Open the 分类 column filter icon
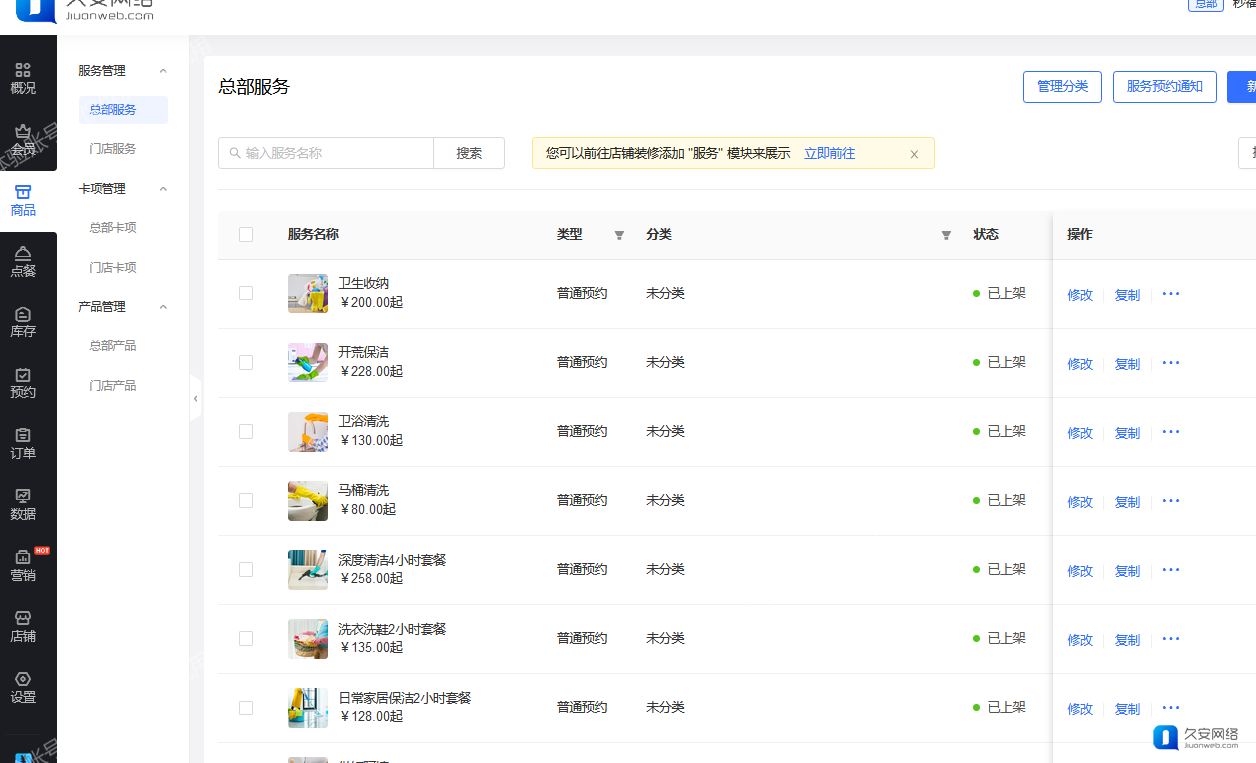 [x=946, y=235]
